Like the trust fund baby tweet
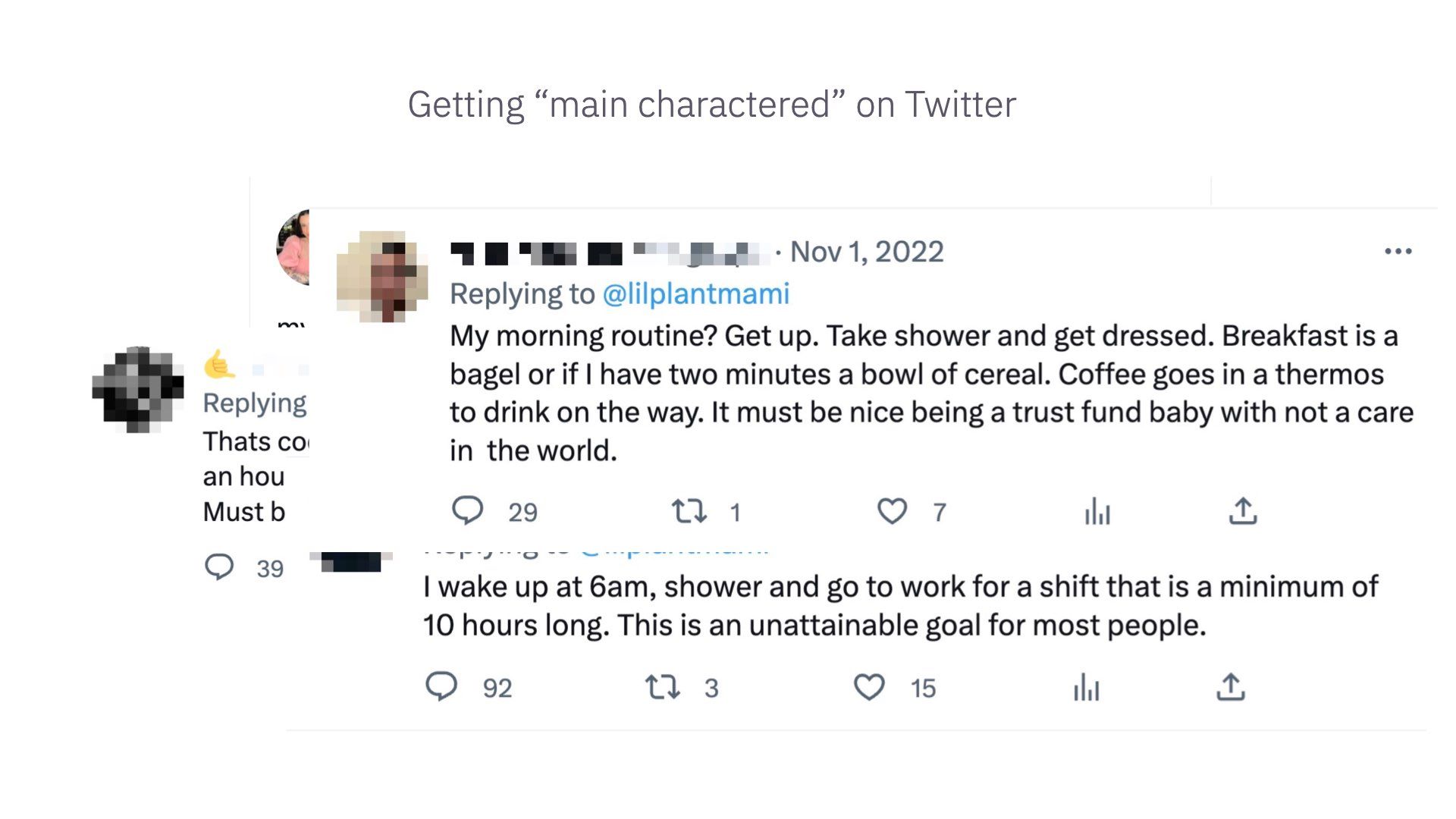 (892, 511)
